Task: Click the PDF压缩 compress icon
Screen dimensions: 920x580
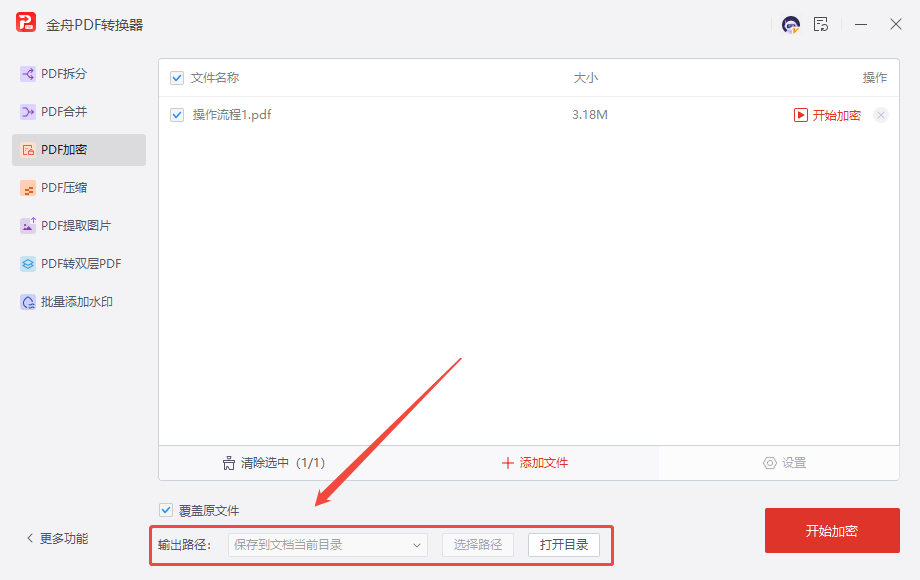Action: (x=28, y=188)
